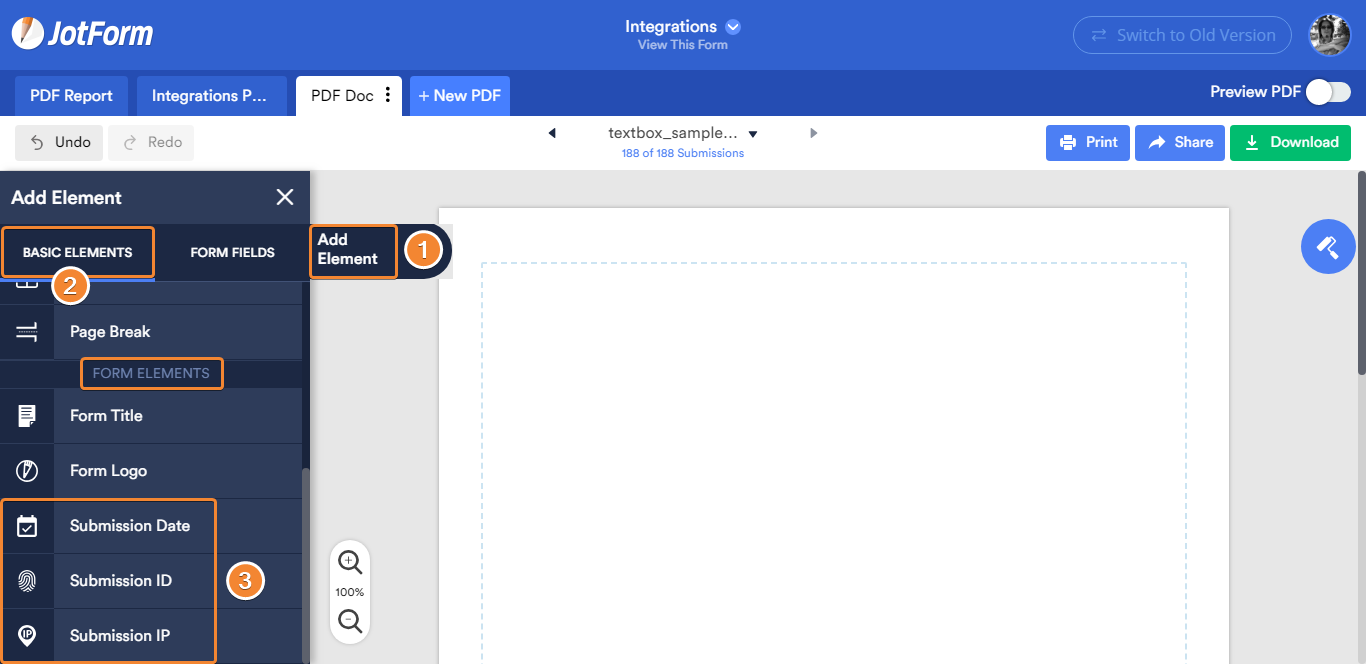Click the Form Title document icon
Viewport: 1366px width, 664px height.
click(x=27, y=416)
